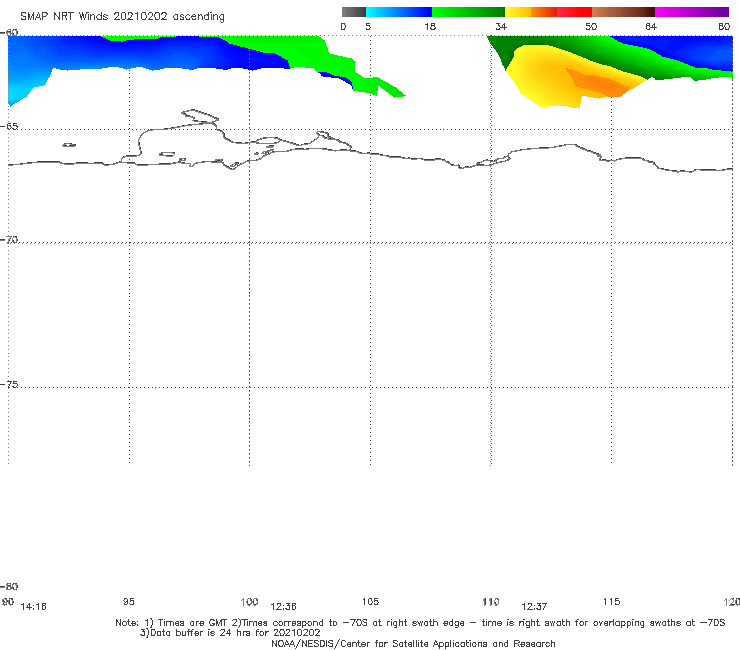The width and height of the screenshot is (740, 650).
Task: Click the title 'SMAP NRT Winds 20210202 ascending'
Action: coord(122,17)
